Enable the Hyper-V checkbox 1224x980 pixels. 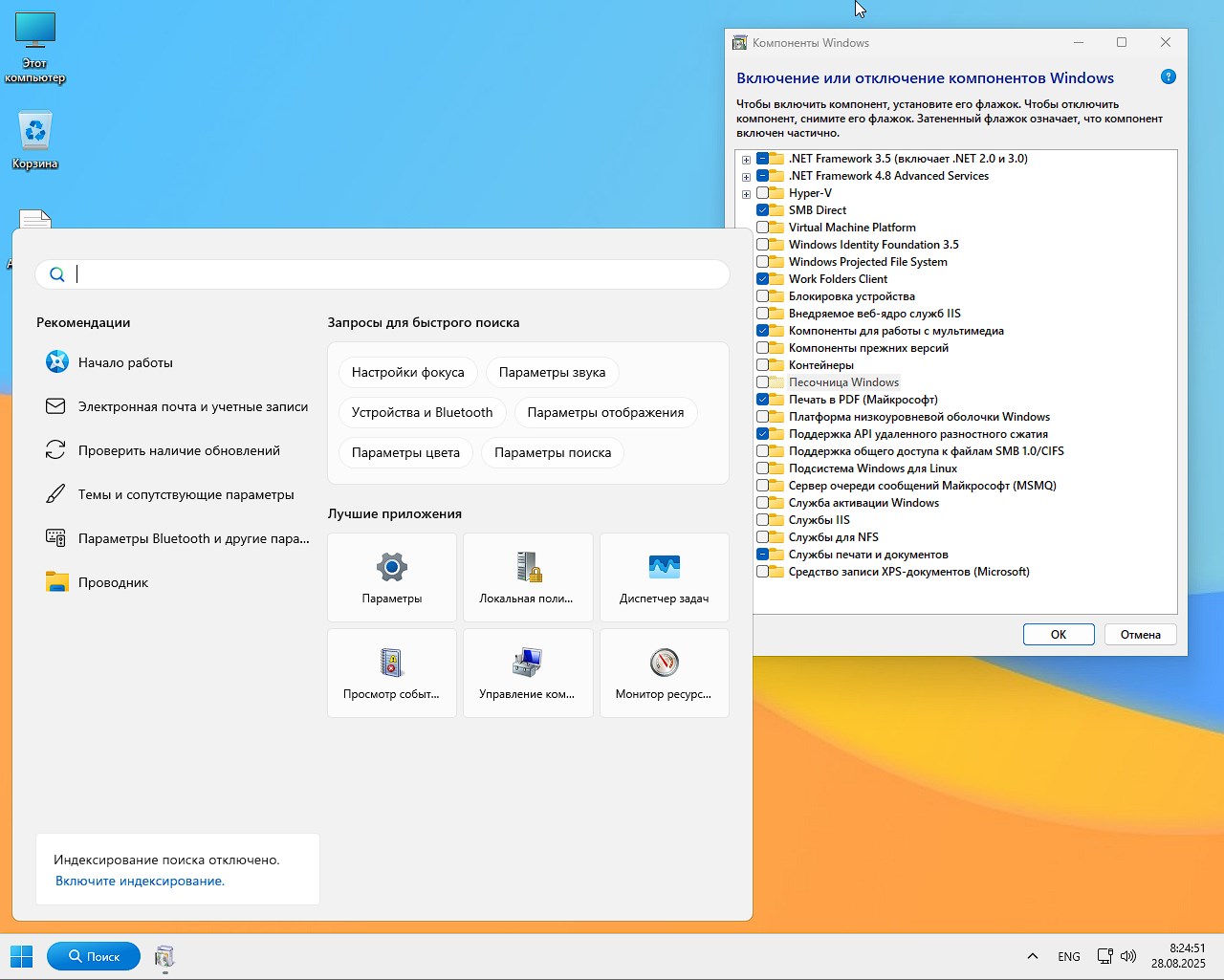[x=762, y=193]
